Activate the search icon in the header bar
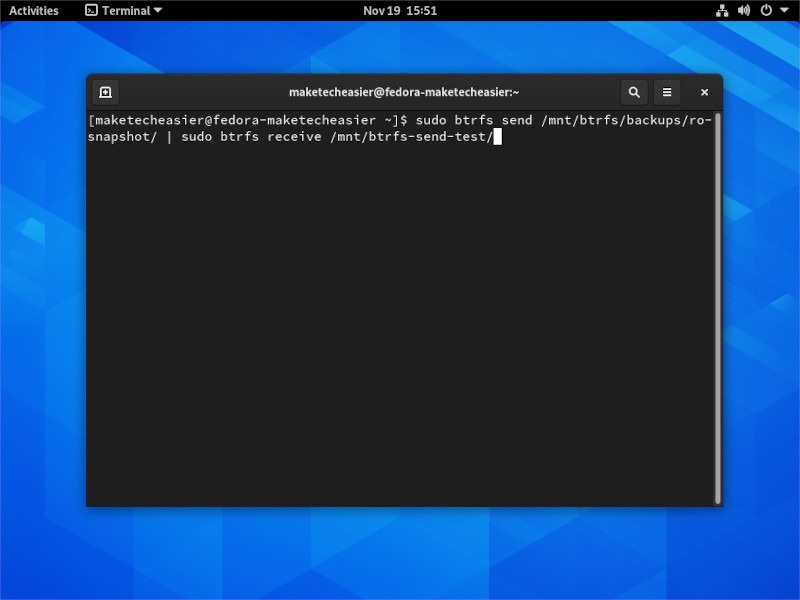 (634, 92)
